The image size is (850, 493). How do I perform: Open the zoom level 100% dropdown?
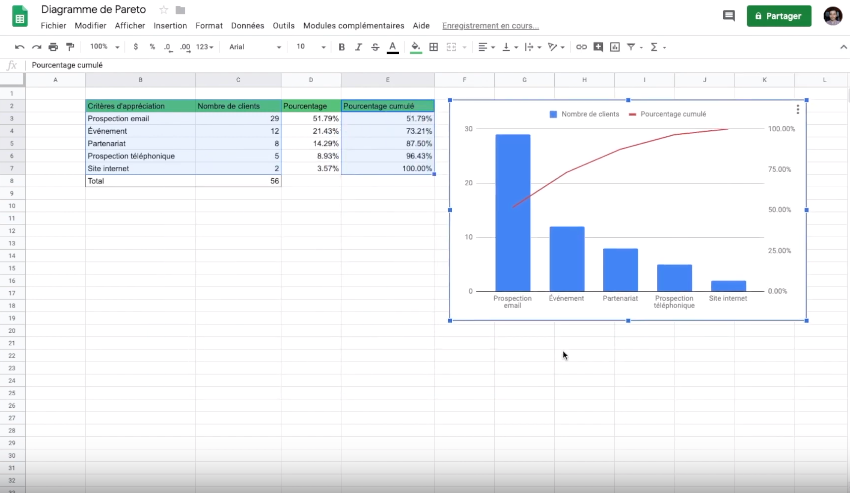tap(104, 47)
